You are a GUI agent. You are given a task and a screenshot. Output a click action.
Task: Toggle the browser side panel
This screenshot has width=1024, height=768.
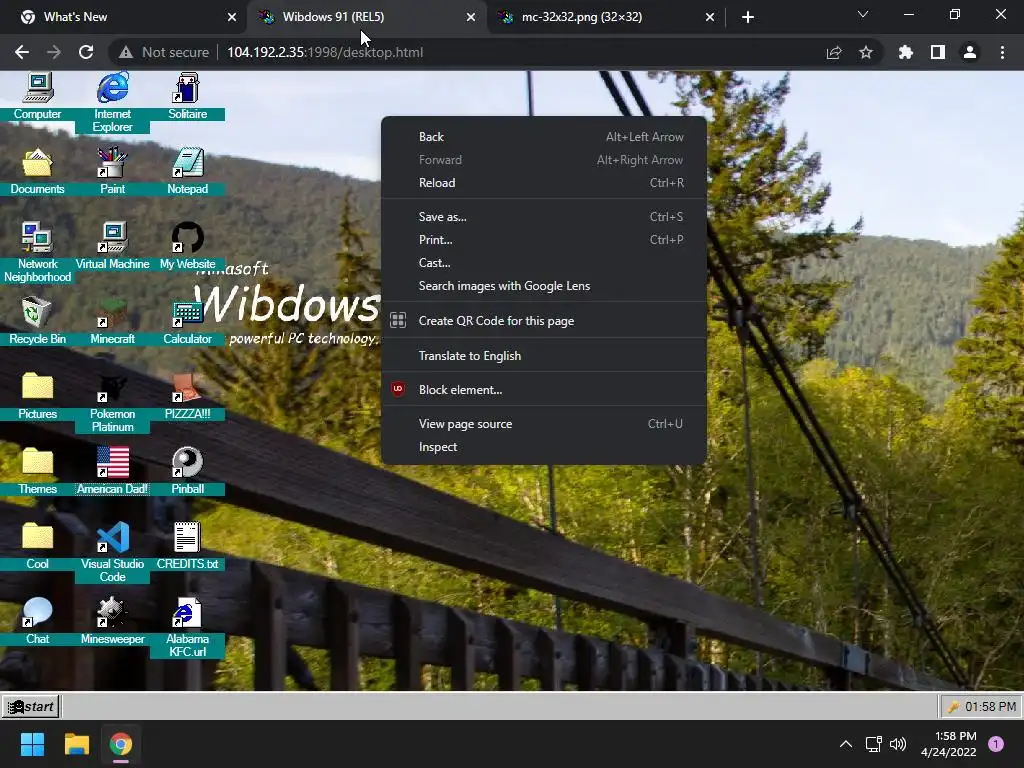[938, 52]
